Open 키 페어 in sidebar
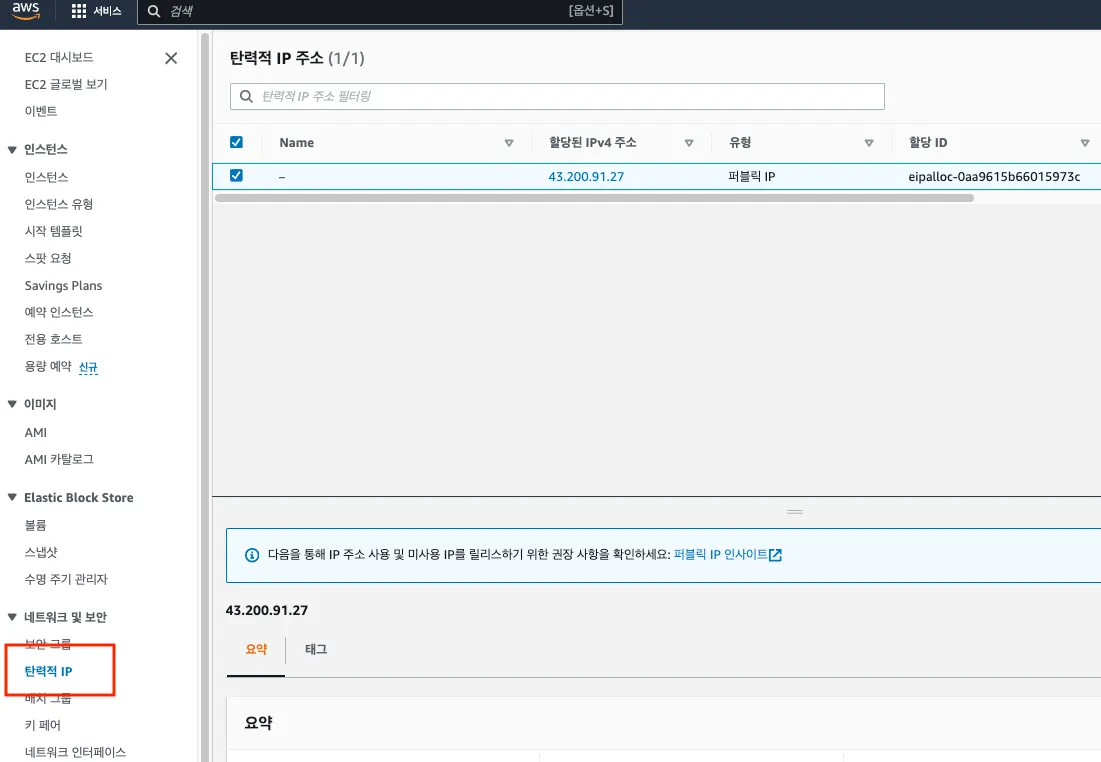 point(43,725)
